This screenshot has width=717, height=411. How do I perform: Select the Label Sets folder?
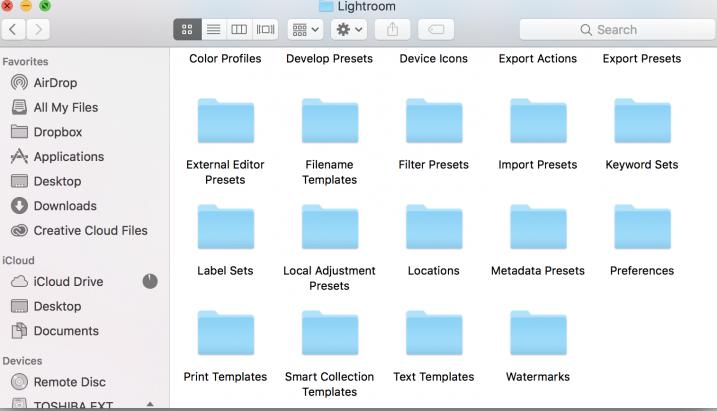point(225,227)
